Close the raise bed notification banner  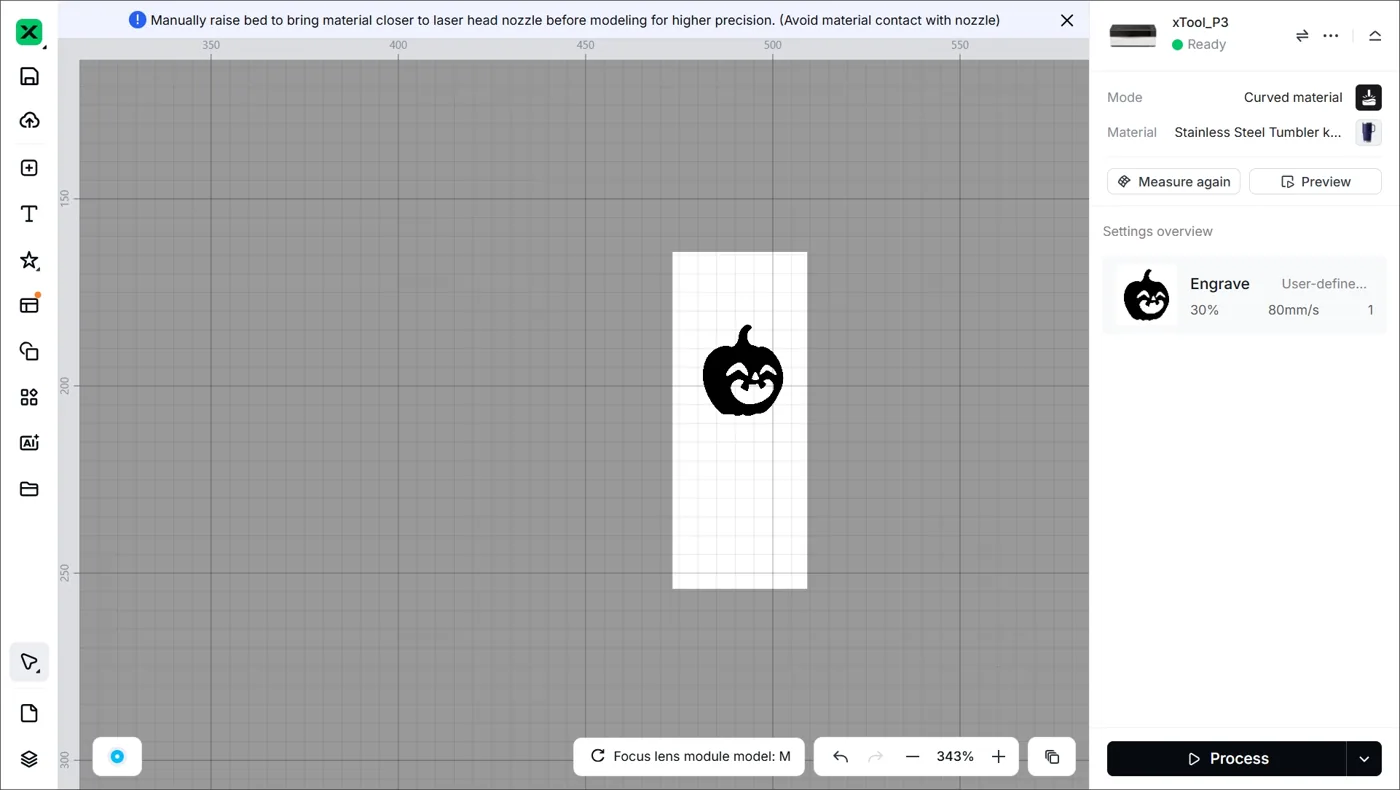click(x=1067, y=20)
